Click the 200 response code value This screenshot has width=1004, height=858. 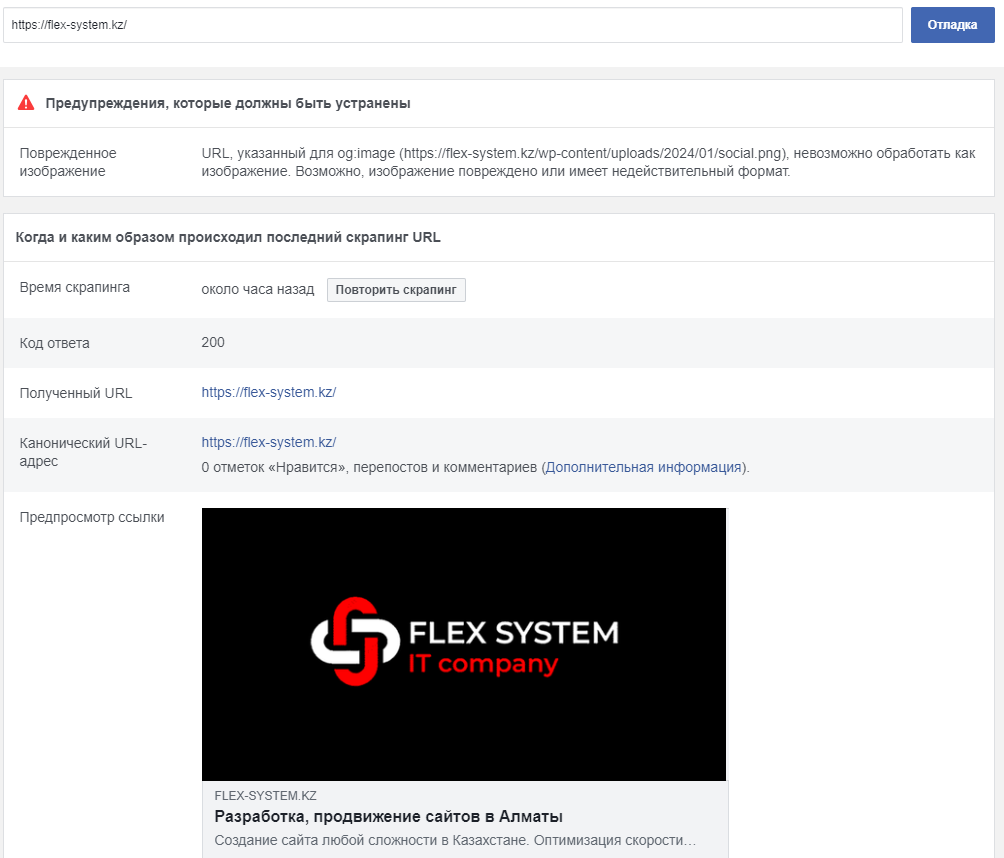213,343
